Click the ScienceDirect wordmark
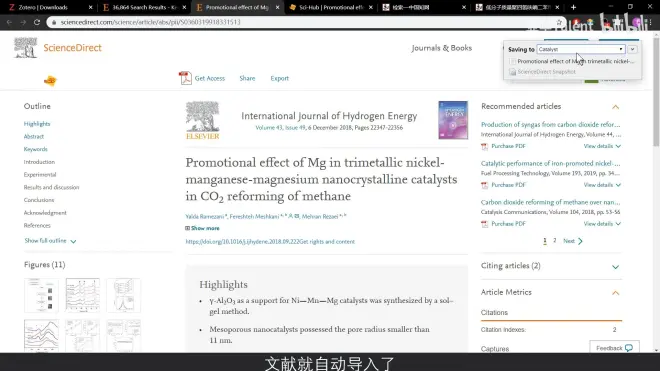This screenshot has width=660, height=371. (72, 48)
